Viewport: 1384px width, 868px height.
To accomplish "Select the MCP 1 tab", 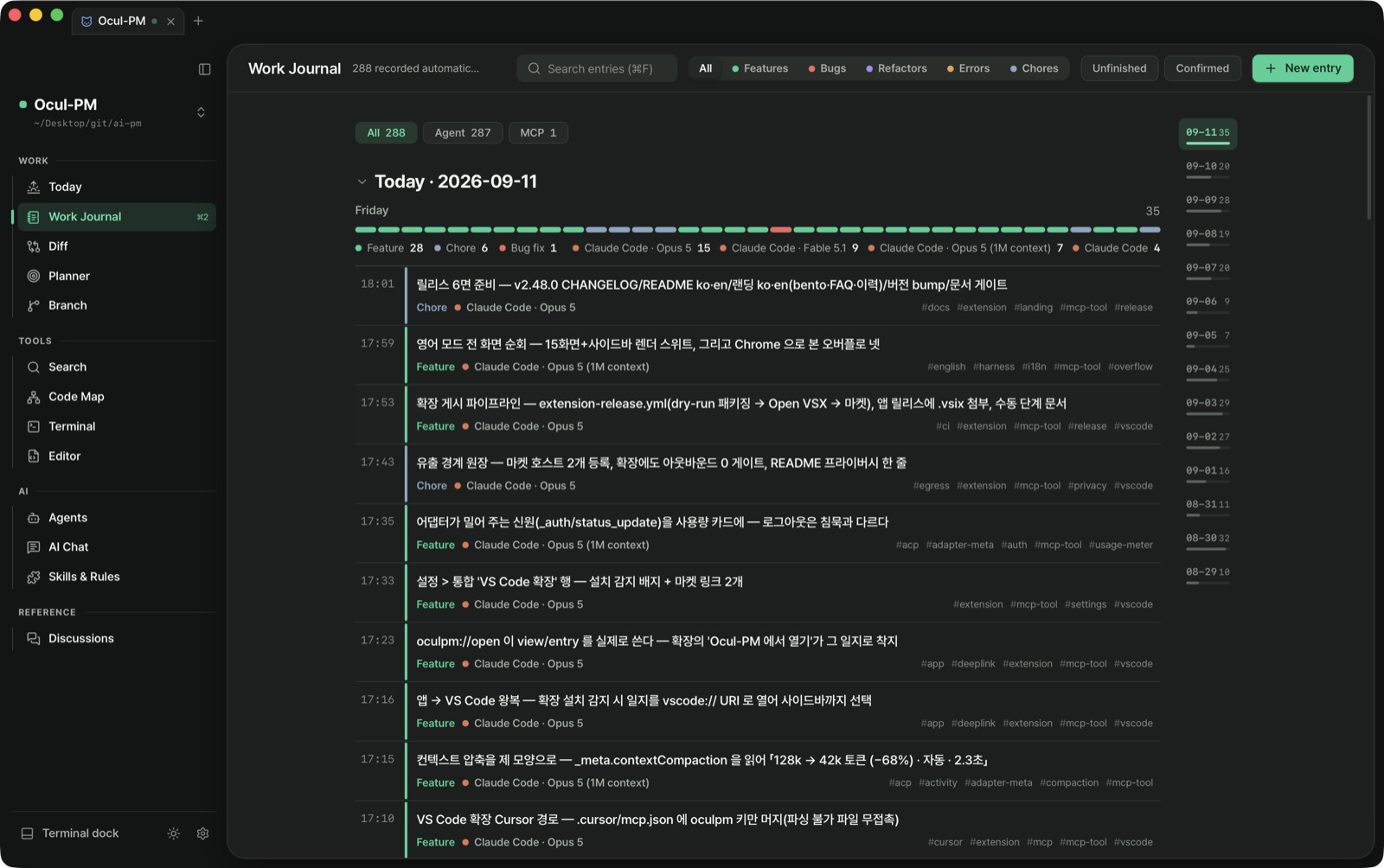I will coord(538,133).
